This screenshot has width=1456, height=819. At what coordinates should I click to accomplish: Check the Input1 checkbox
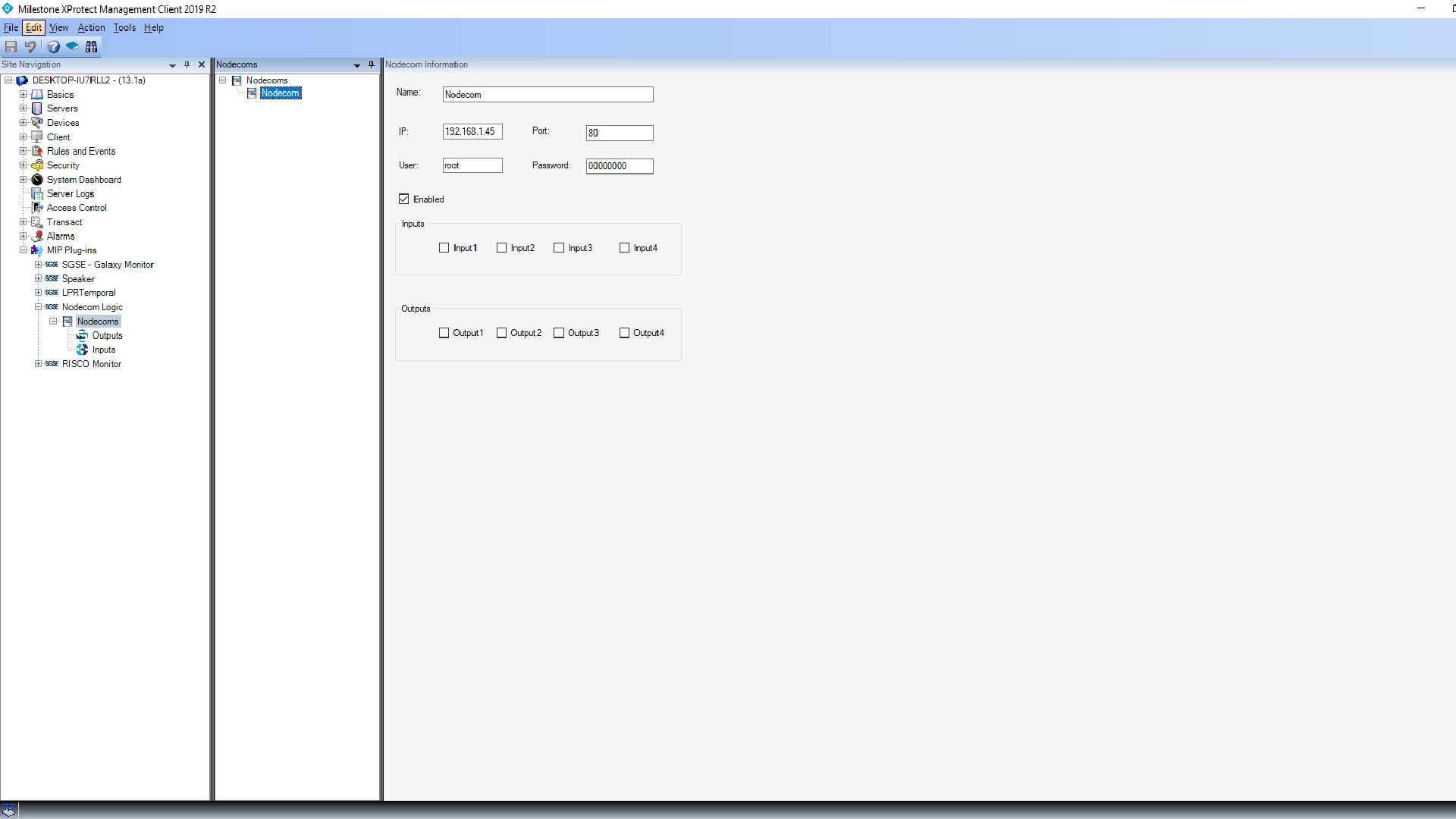click(444, 248)
